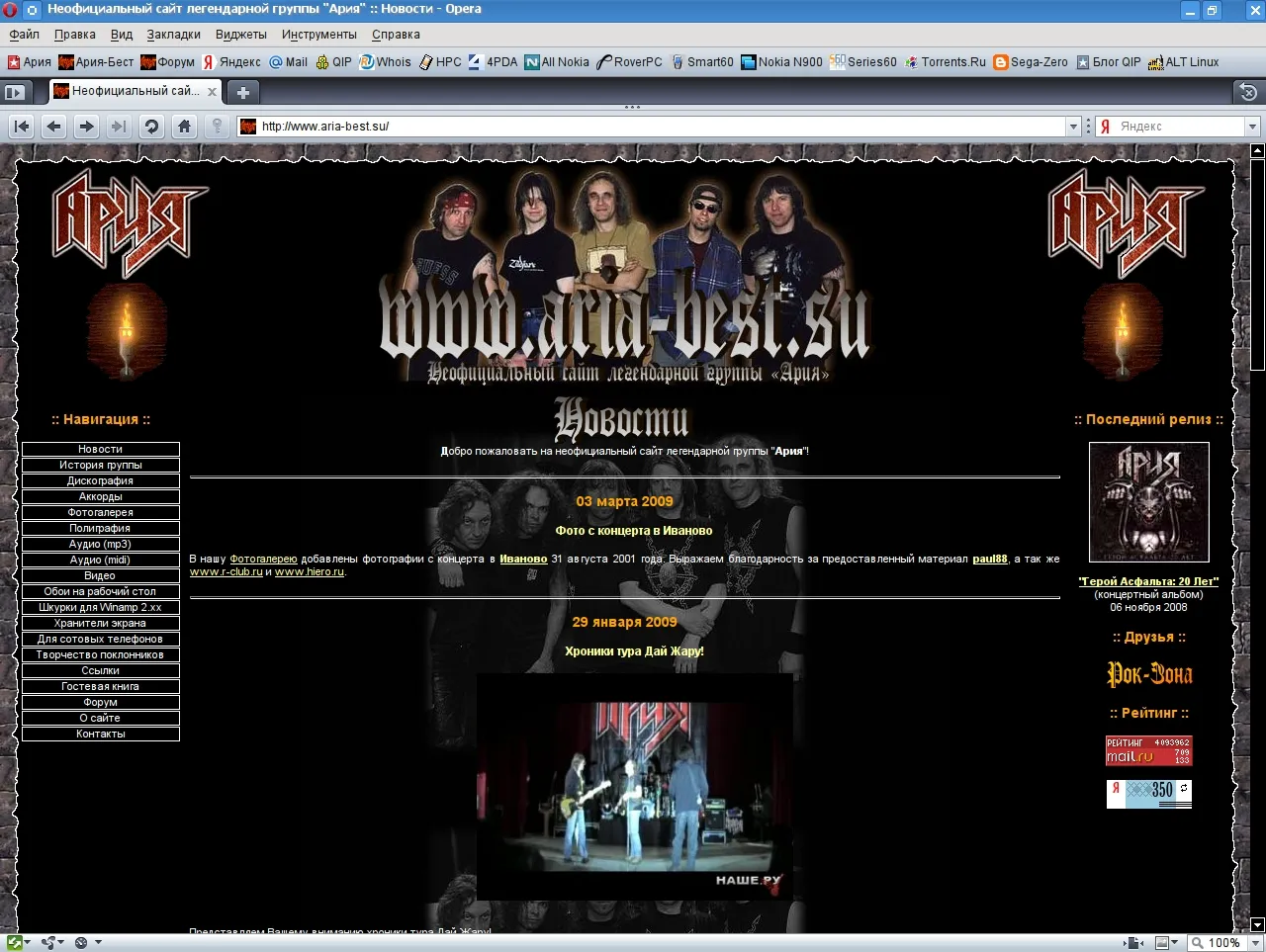Go back with the Back arrow

[x=54, y=127]
